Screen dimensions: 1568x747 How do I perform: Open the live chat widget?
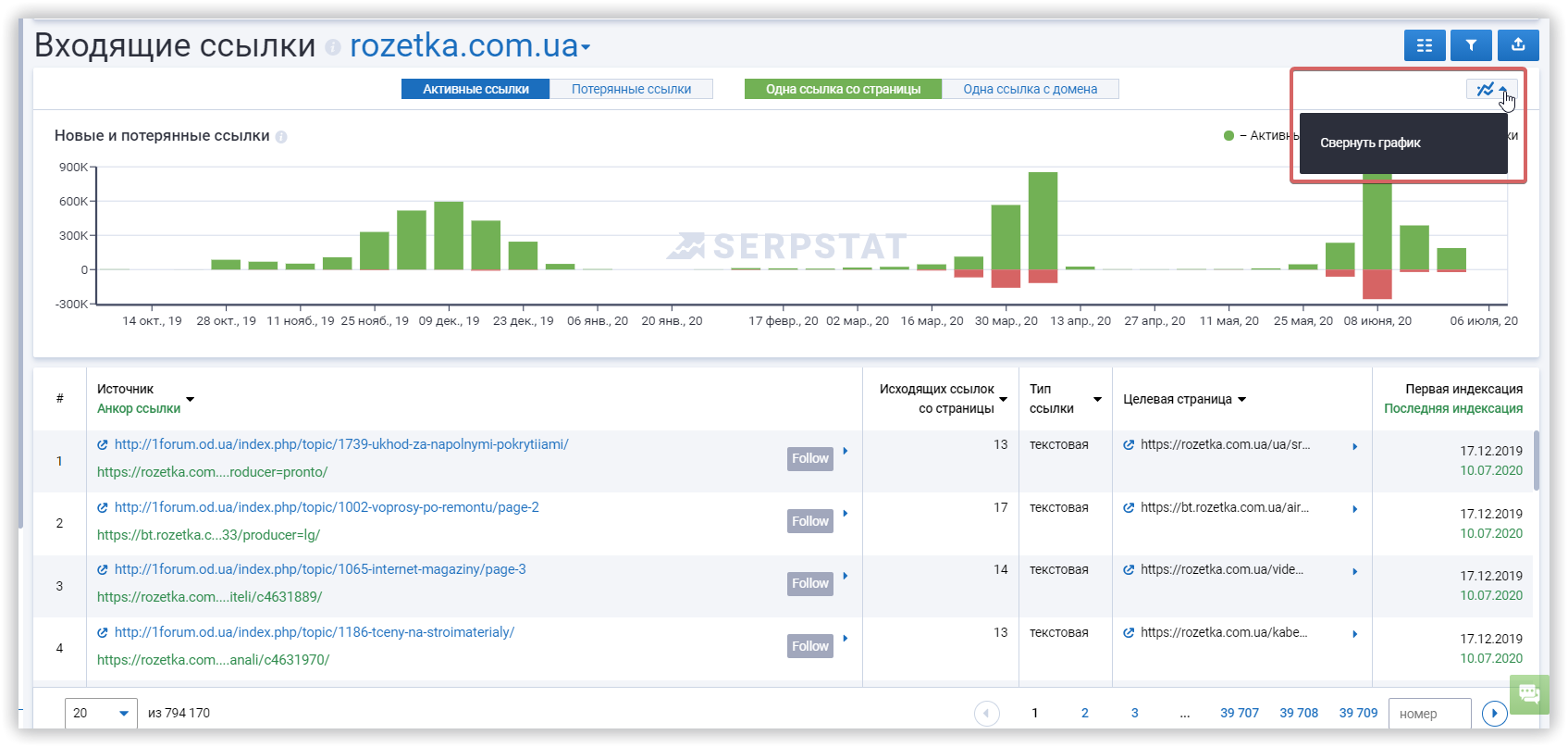point(1529,693)
